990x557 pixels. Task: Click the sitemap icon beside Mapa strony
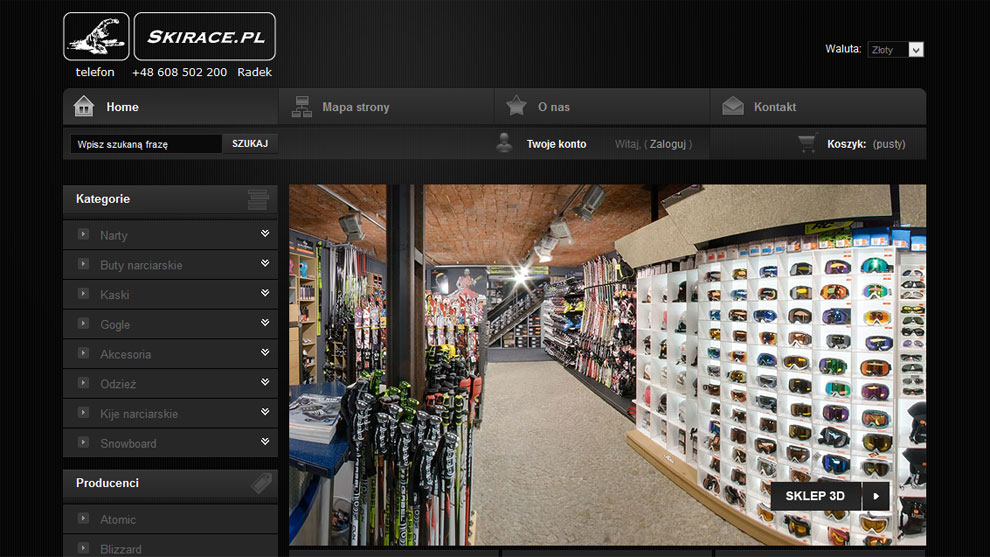pyautogui.click(x=301, y=106)
